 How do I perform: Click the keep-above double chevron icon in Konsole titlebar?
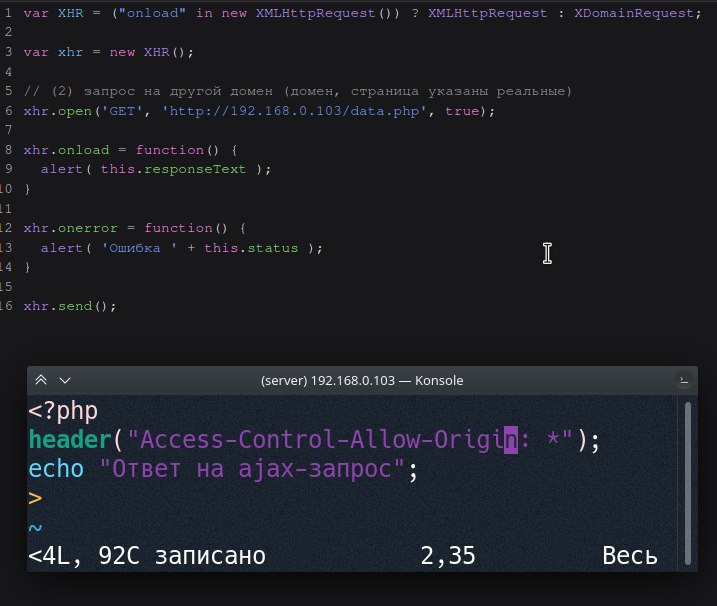point(41,380)
